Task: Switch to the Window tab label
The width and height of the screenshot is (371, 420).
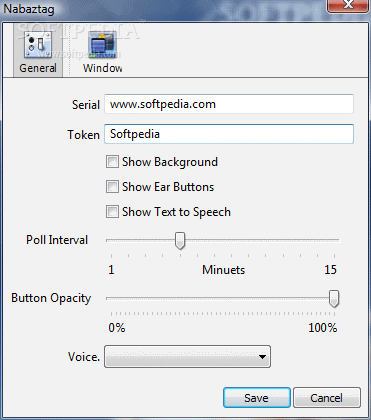Action: pos(103,68)
